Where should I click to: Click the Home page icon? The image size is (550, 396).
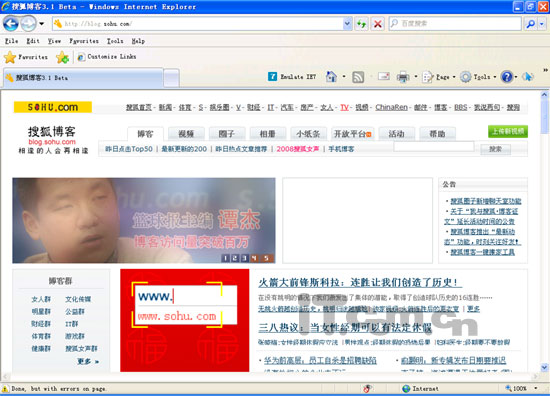331,76
